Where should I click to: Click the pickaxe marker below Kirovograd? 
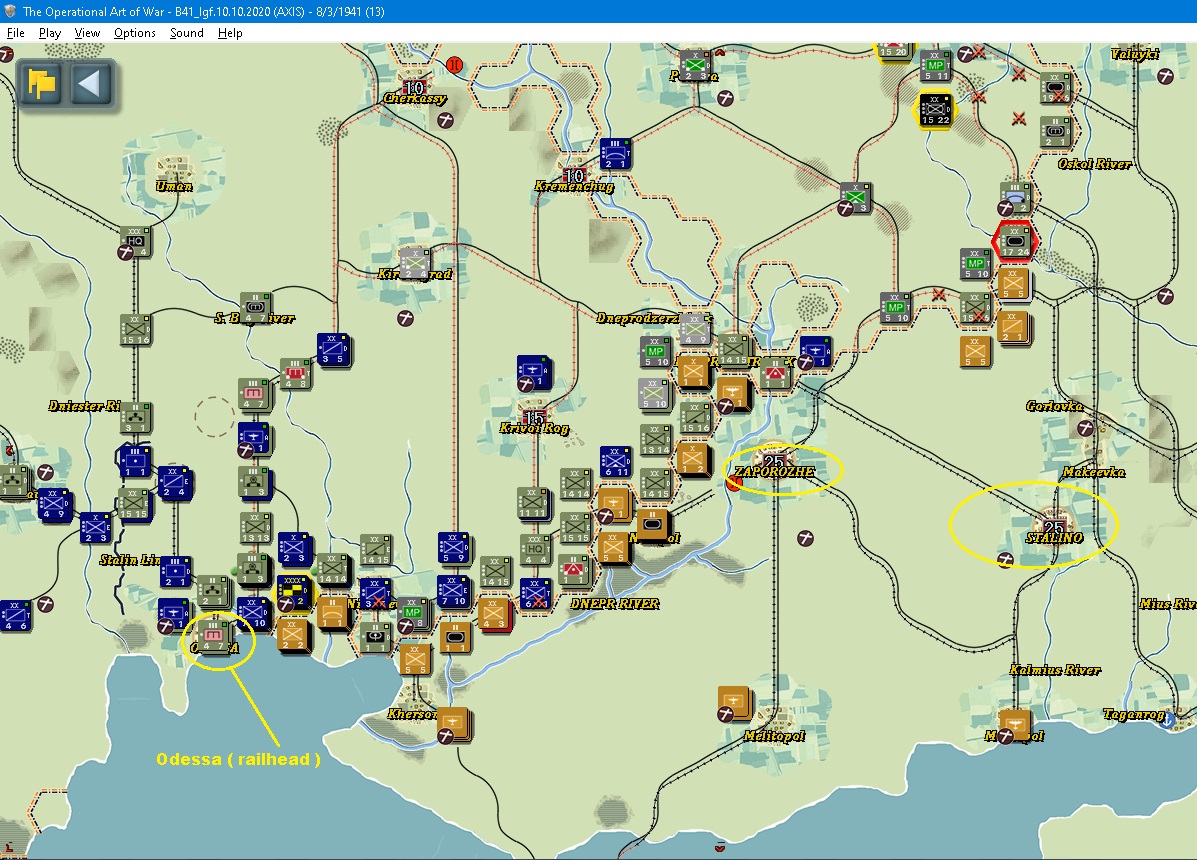[x=405, y=317]
